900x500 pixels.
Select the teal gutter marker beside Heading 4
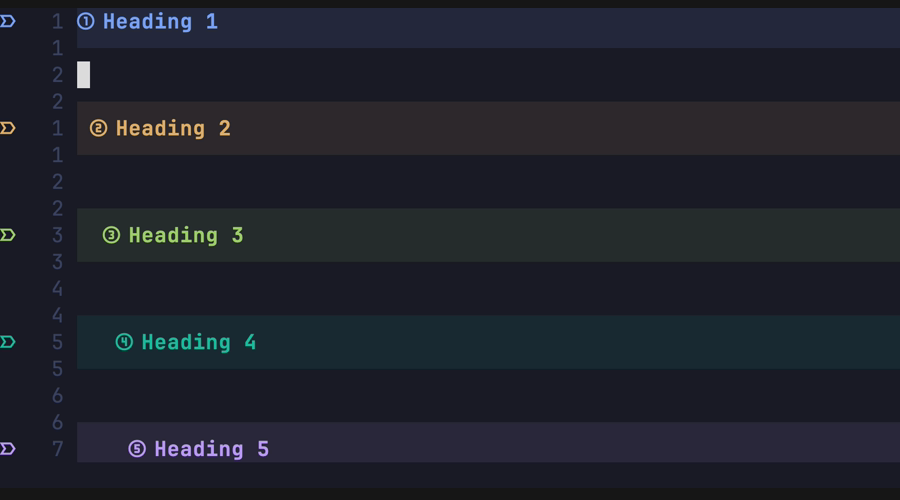[x=8, y=342]
